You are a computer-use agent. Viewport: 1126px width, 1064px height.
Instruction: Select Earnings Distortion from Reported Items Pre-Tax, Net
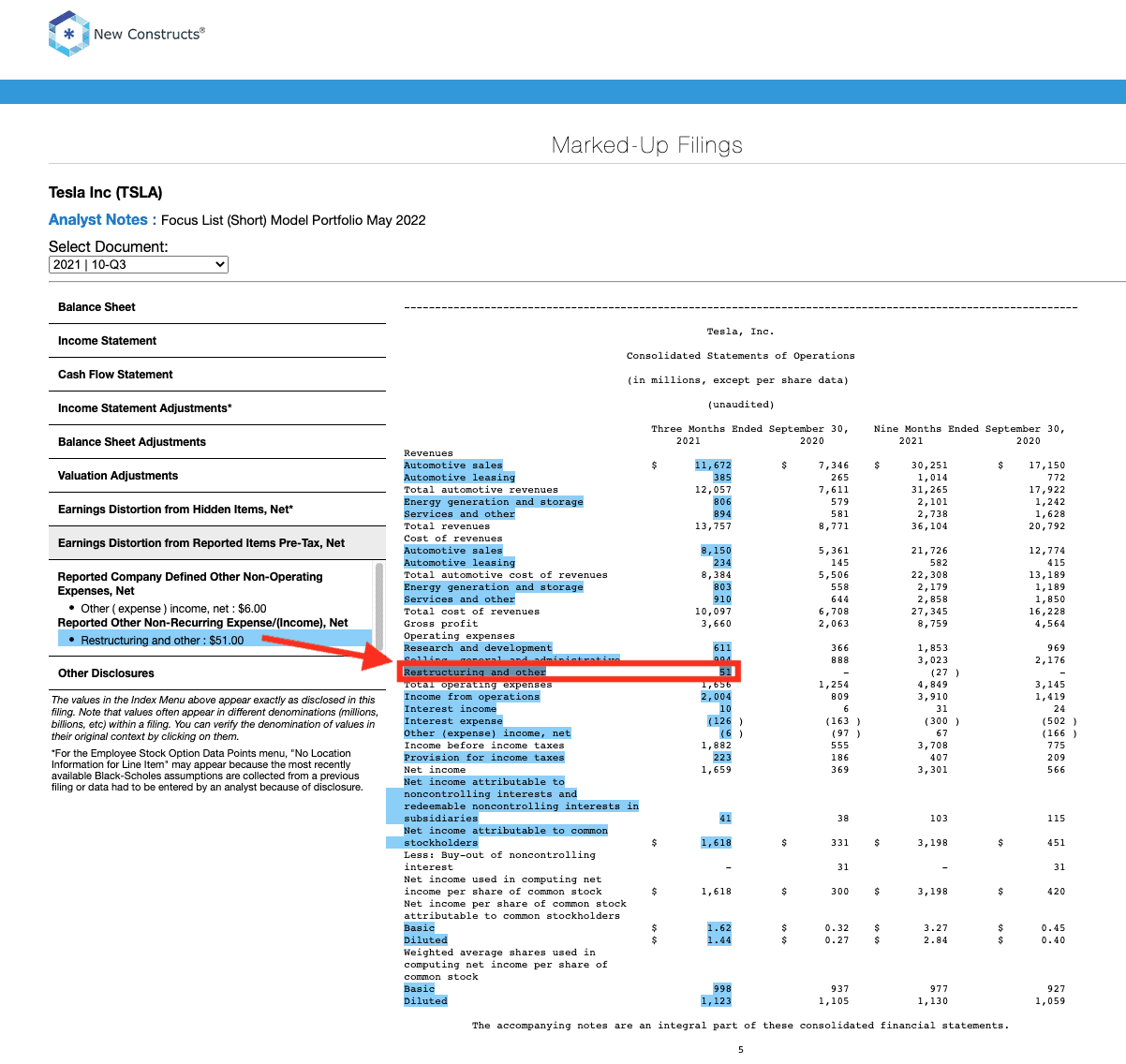click(x=217, y=543)
